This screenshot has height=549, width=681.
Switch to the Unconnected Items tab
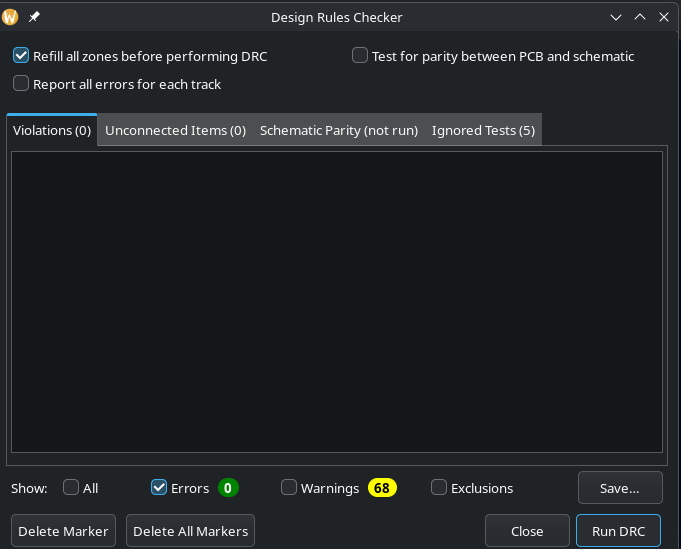pos(175,130)
